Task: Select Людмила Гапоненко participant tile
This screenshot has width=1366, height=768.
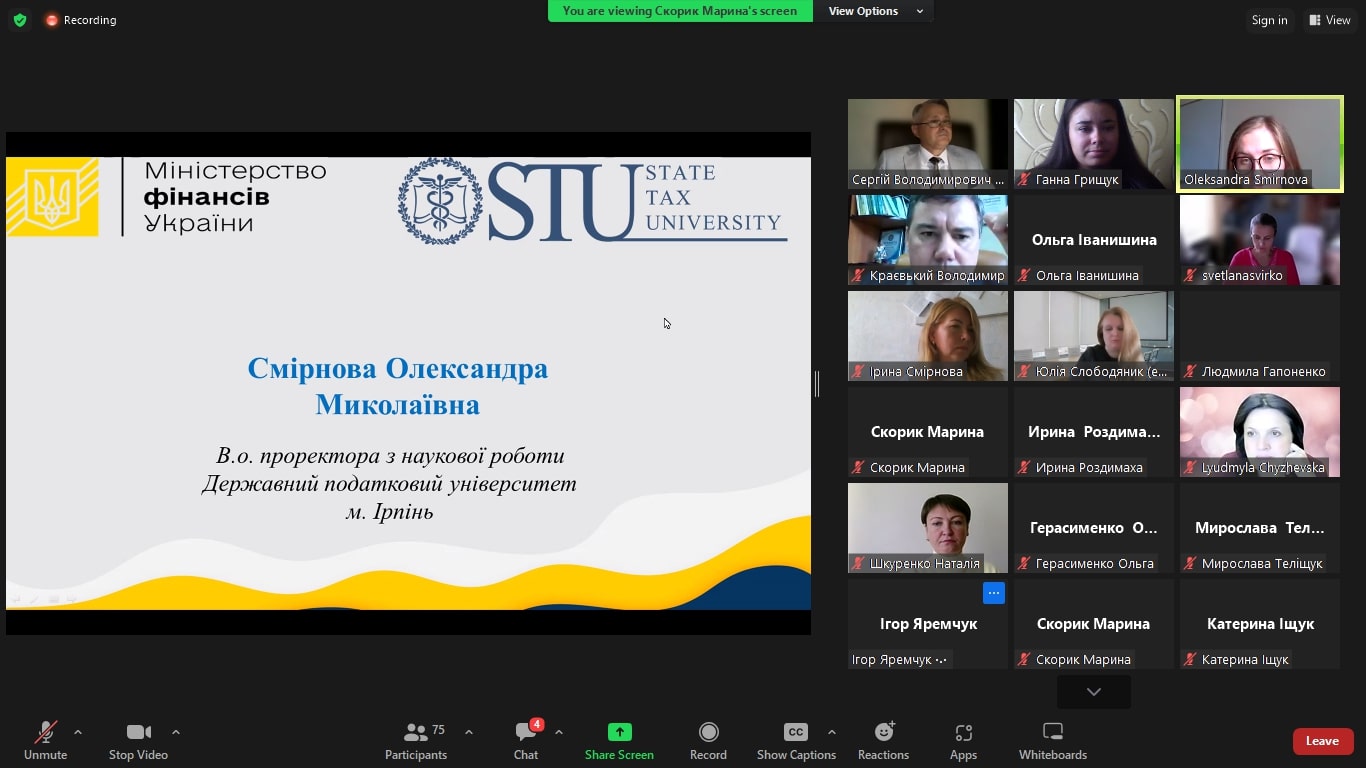Action: [x=1260, y=336]
